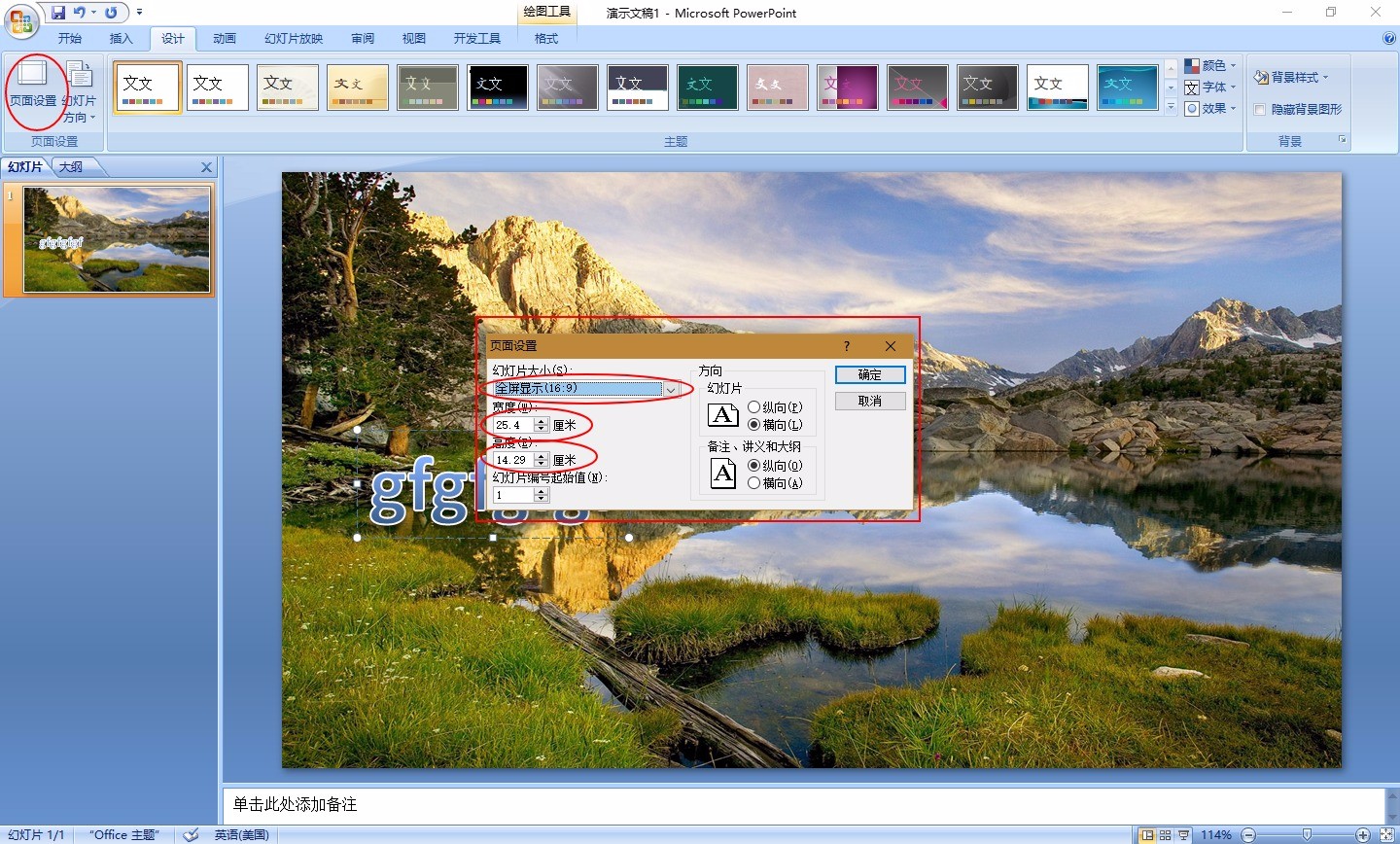Click the help question mark in the 页面设置 dialog
This screenshot has width=1400, height=844.
point(847,346)
